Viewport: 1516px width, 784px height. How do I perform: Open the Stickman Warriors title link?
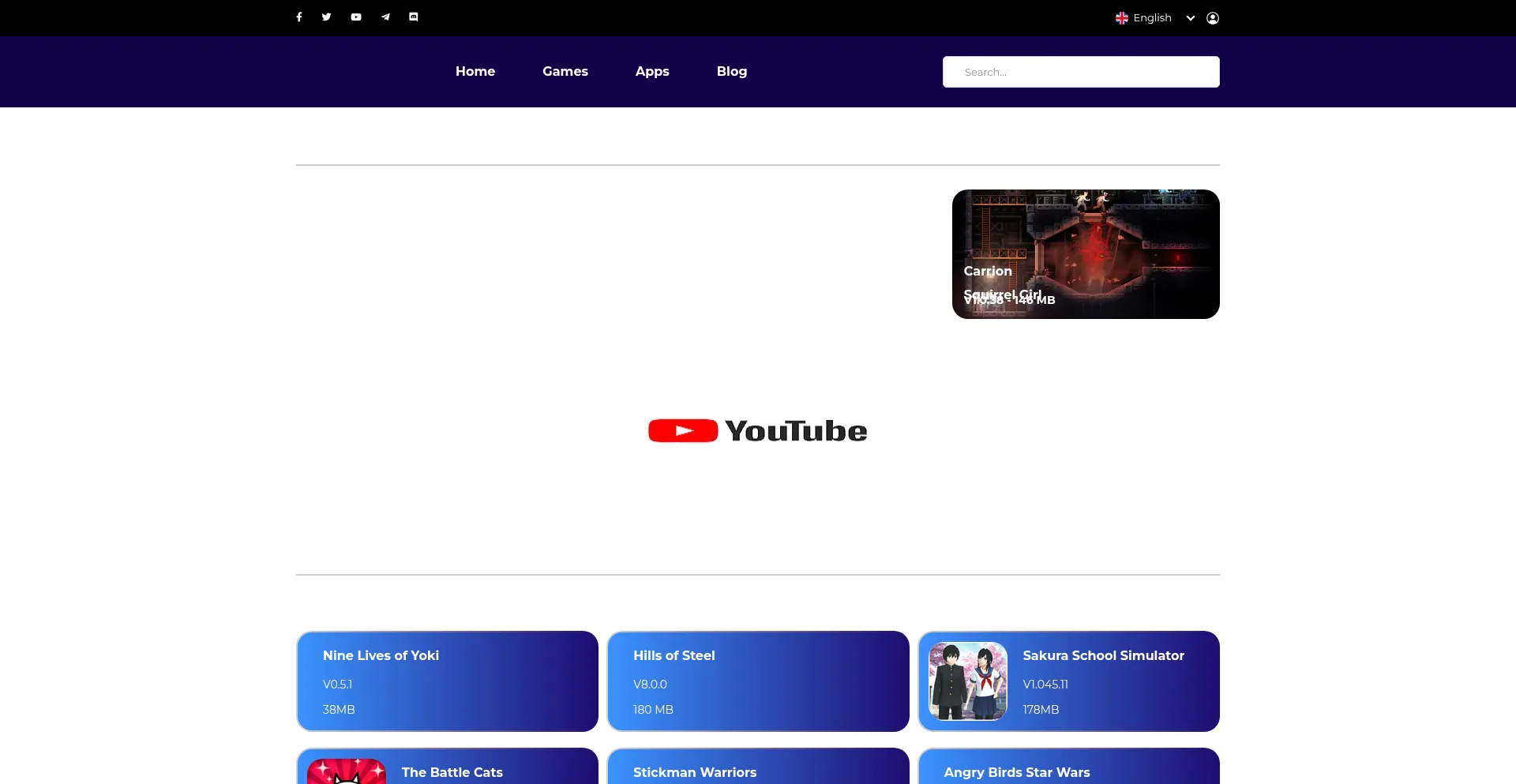695,772
